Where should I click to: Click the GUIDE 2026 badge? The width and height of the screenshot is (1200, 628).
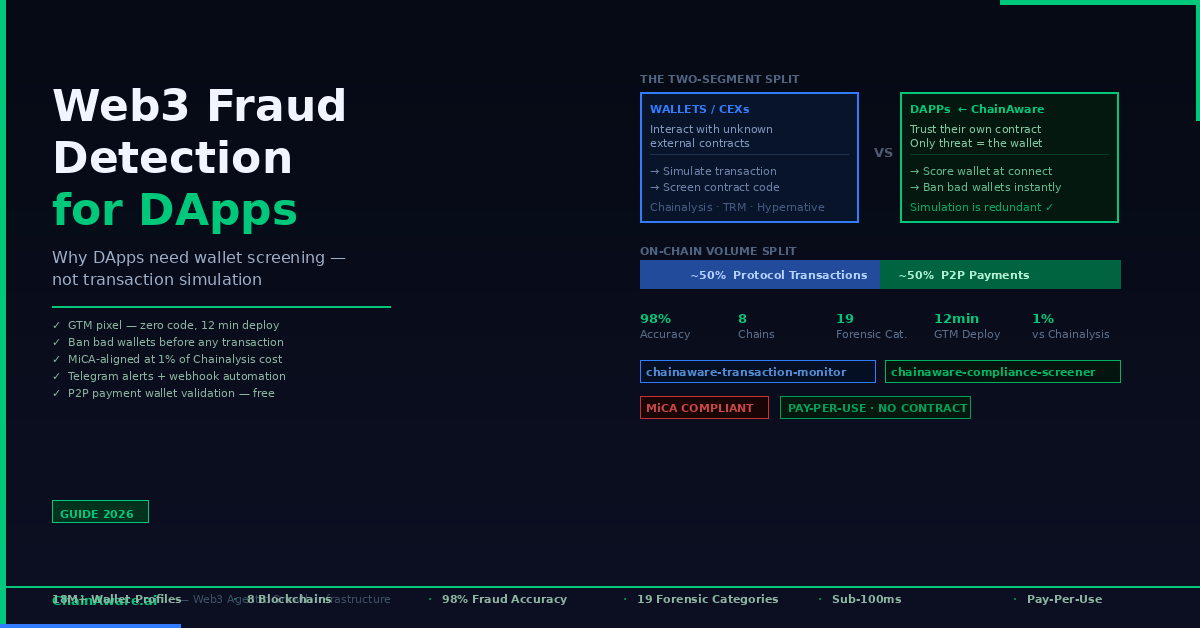(x=100, y=512)
